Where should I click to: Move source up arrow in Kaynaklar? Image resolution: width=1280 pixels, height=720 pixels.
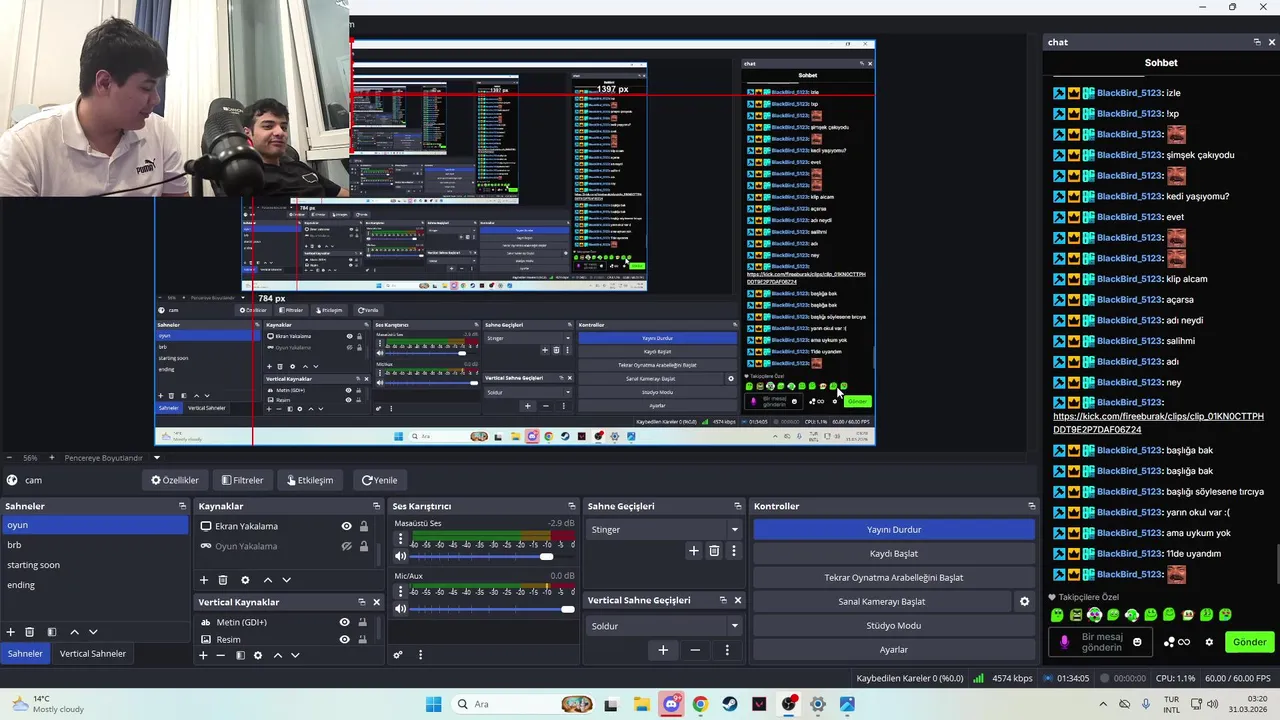tap(267, 580)
